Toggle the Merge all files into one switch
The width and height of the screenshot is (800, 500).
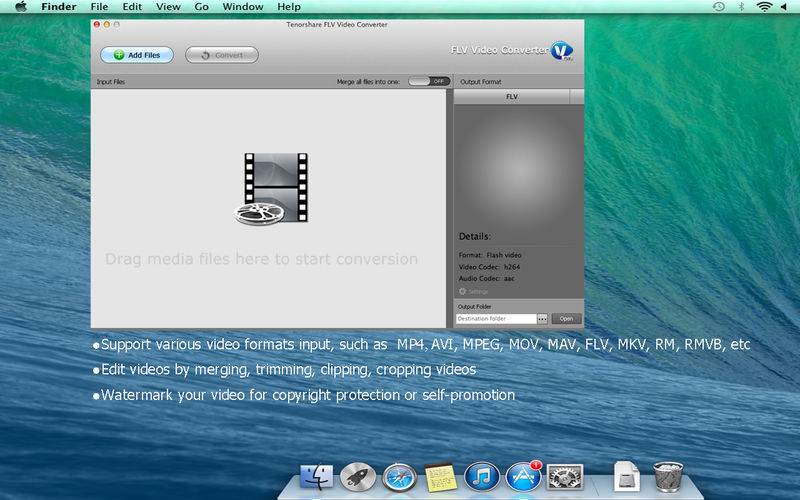(428, 81)
